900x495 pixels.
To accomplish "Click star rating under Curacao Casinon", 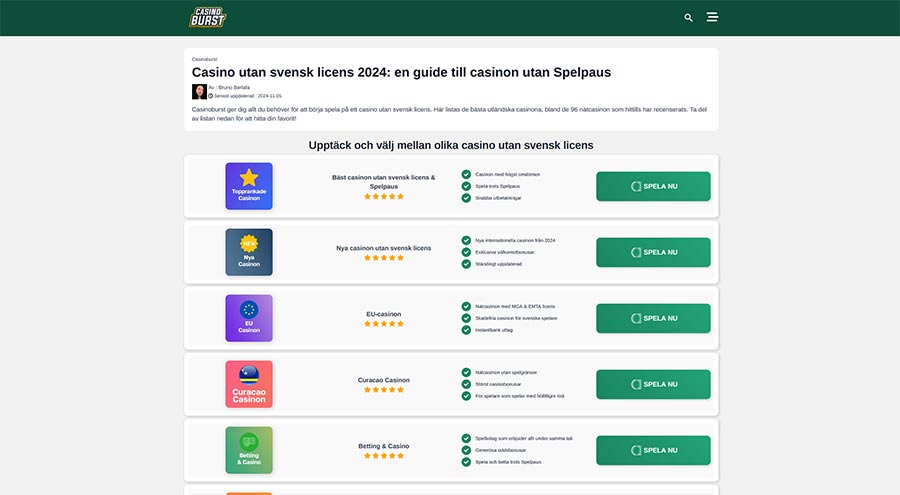I will pyautogui.click(x=383, y=390).
